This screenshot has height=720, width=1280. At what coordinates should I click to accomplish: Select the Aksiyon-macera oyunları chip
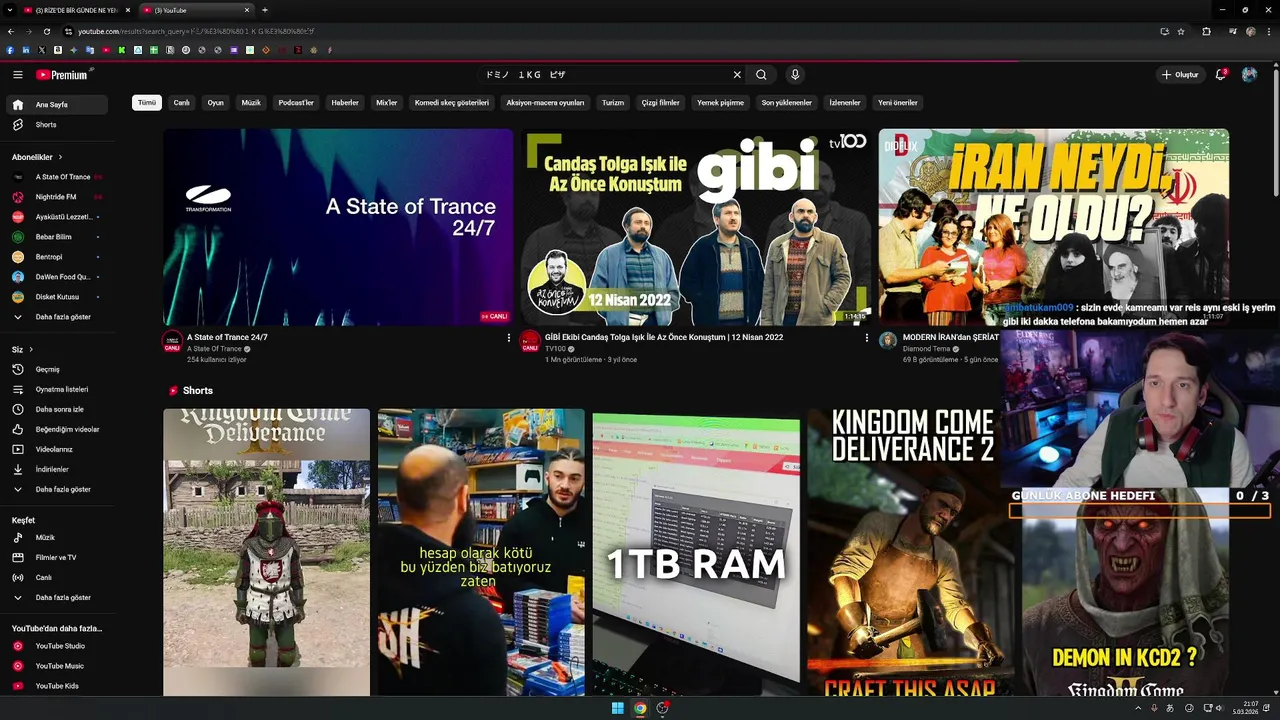pos(545,102)
